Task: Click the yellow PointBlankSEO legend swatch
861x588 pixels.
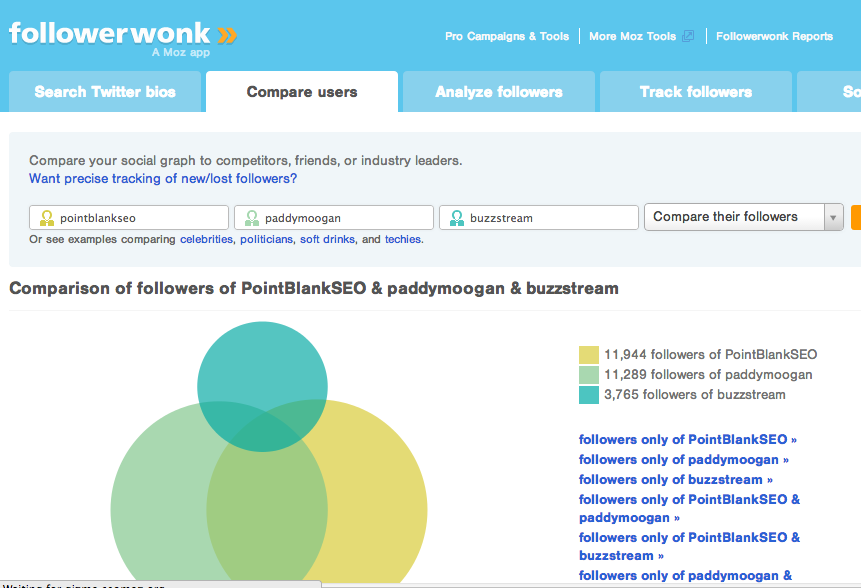Action: tap(589, 355)
